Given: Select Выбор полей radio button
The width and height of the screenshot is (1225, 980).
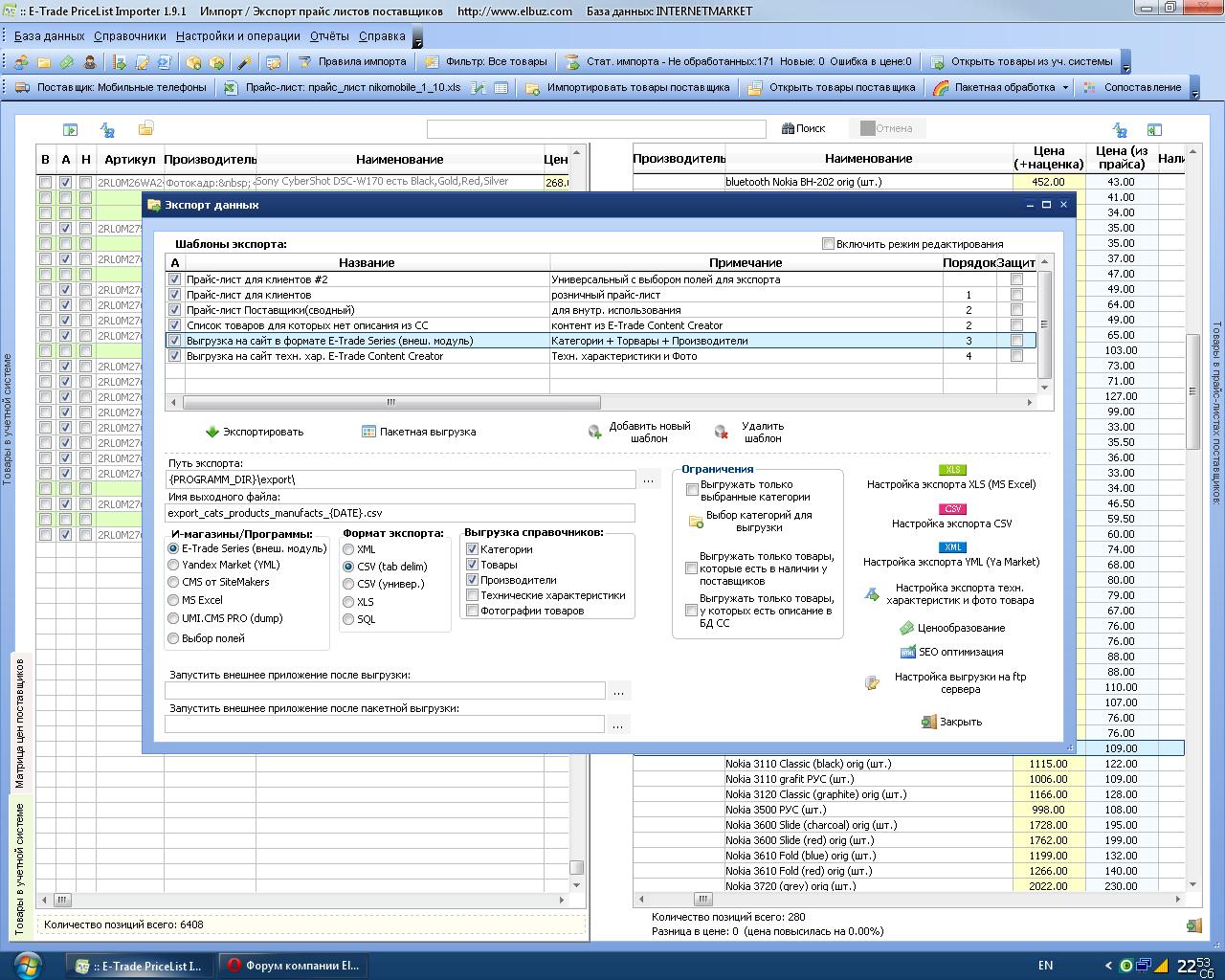Looking at the screenshot, I should (173, 638).
